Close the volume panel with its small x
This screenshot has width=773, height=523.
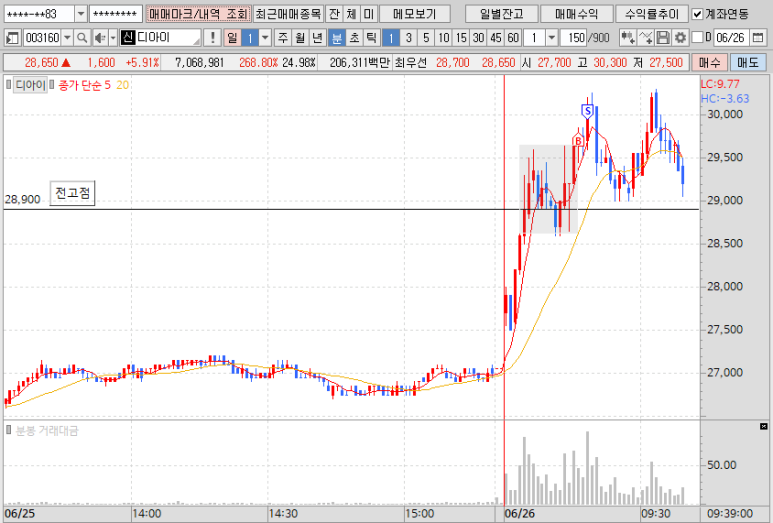click(x=763, y=426)
